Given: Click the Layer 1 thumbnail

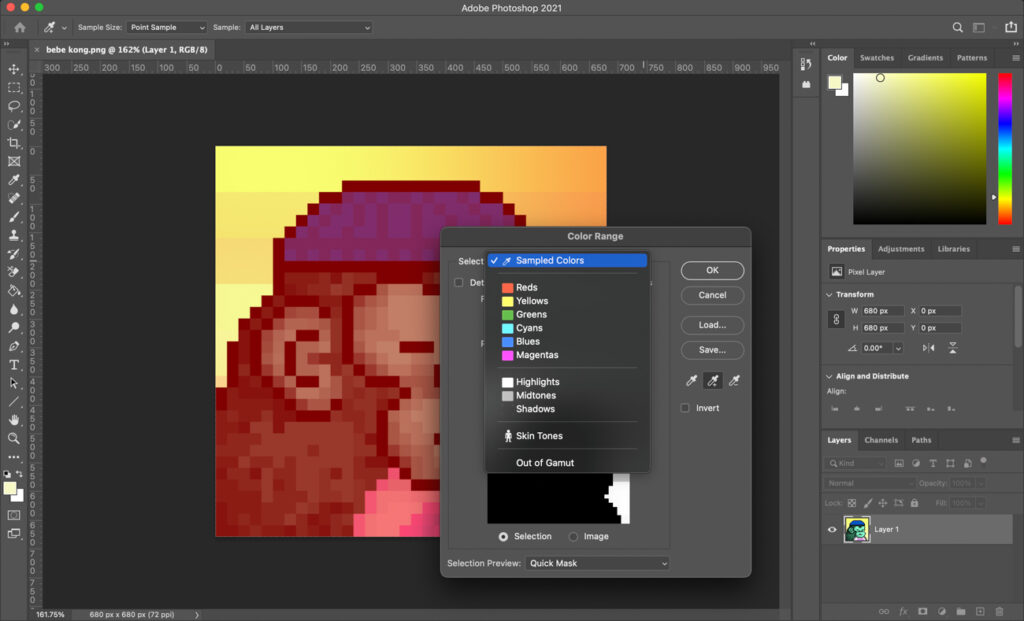Looking at the screenshot, I should coord(857,530).
